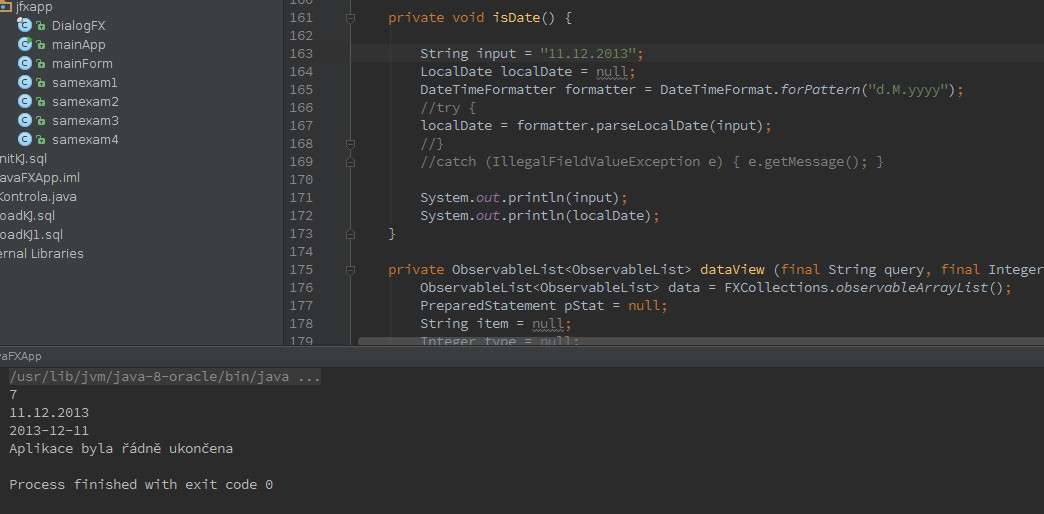The height and width of the screenshot is (514, 1044).
Task: Select the Kontrola.java file in the tree
Action: click(38, 197)
